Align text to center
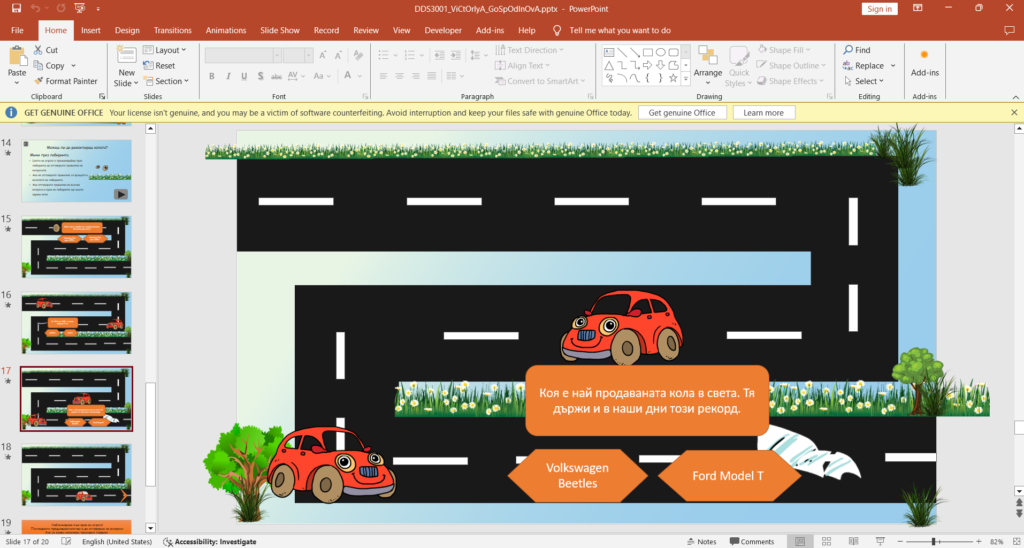This screenshot has height=548, width=1024. click(x=400, y=76)
